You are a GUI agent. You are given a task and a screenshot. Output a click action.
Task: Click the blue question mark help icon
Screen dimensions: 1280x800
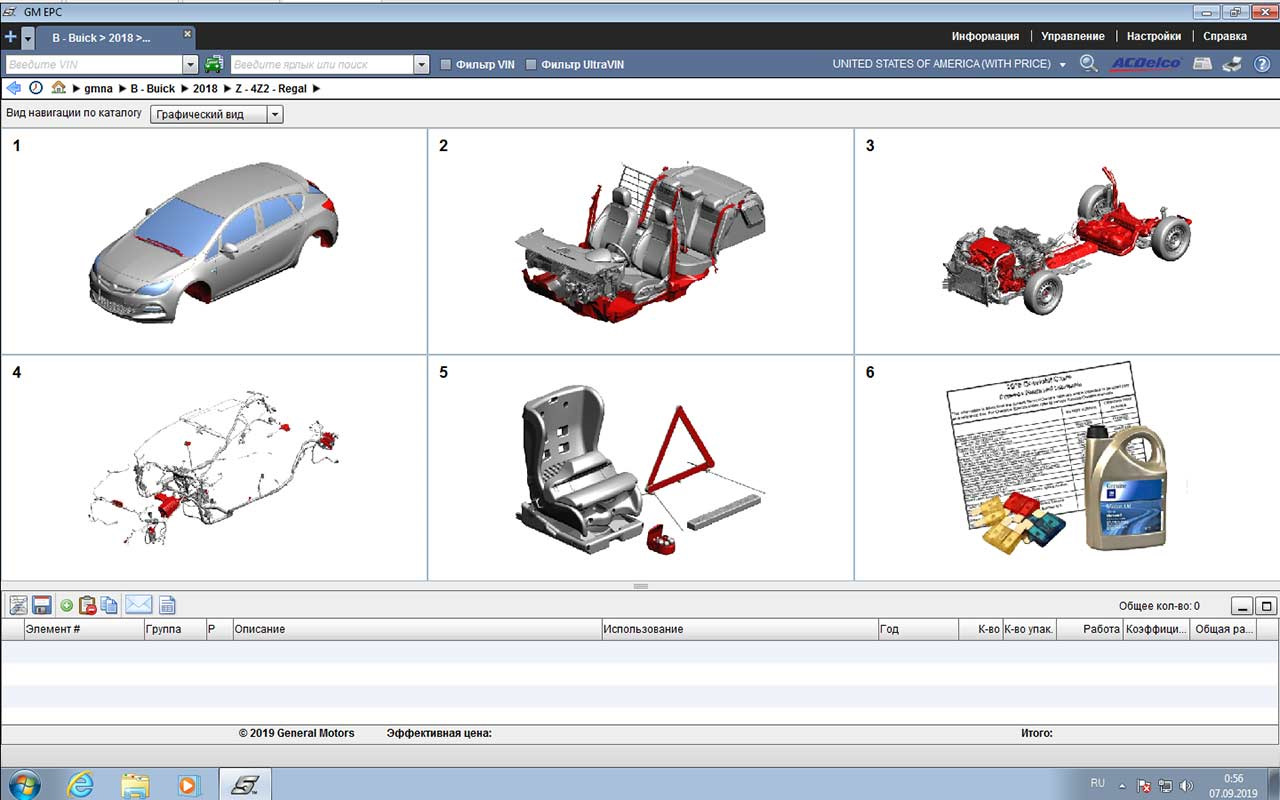pyautogui.click(x=1262, y=64)
